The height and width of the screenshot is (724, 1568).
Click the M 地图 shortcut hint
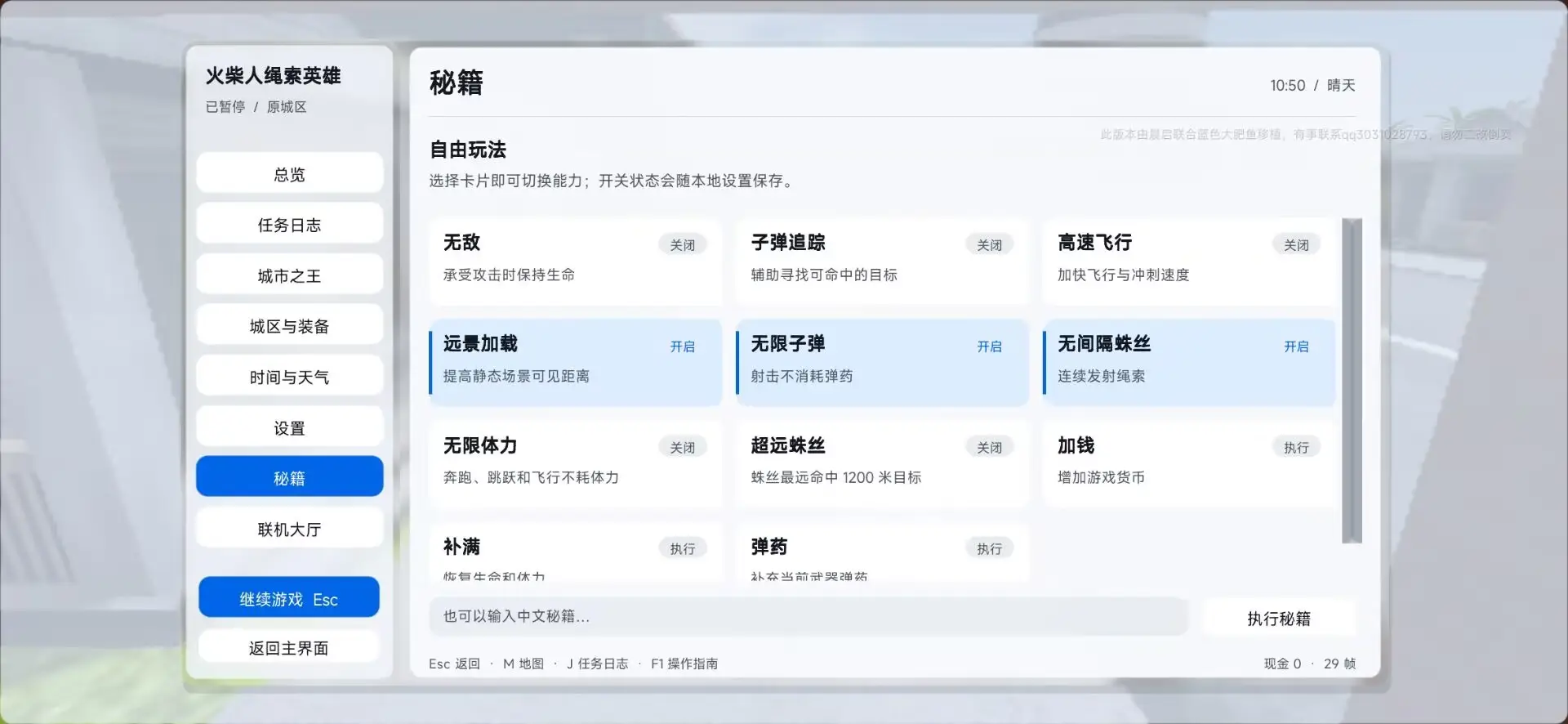523,664
